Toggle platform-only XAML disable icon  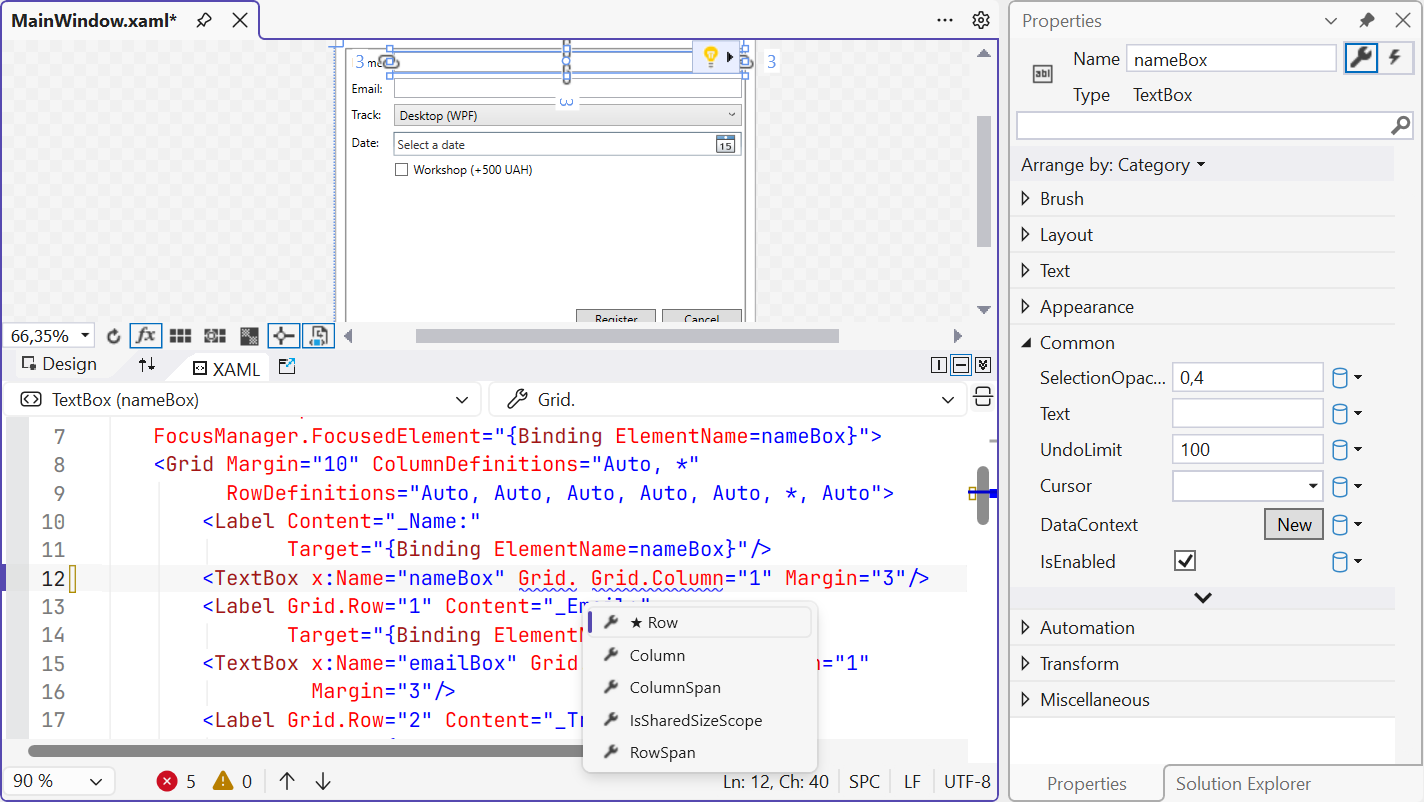317,336
